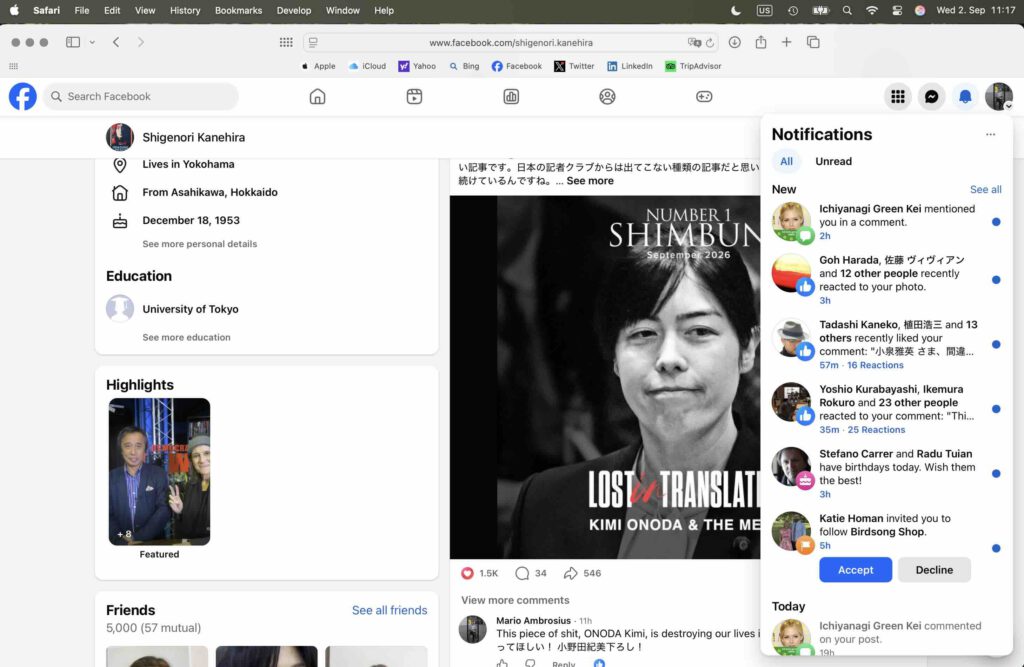Viewport: 1024px width, 667px height.
Task: Open the Lost in Translation post image
Action: click(x=605, y=377)
